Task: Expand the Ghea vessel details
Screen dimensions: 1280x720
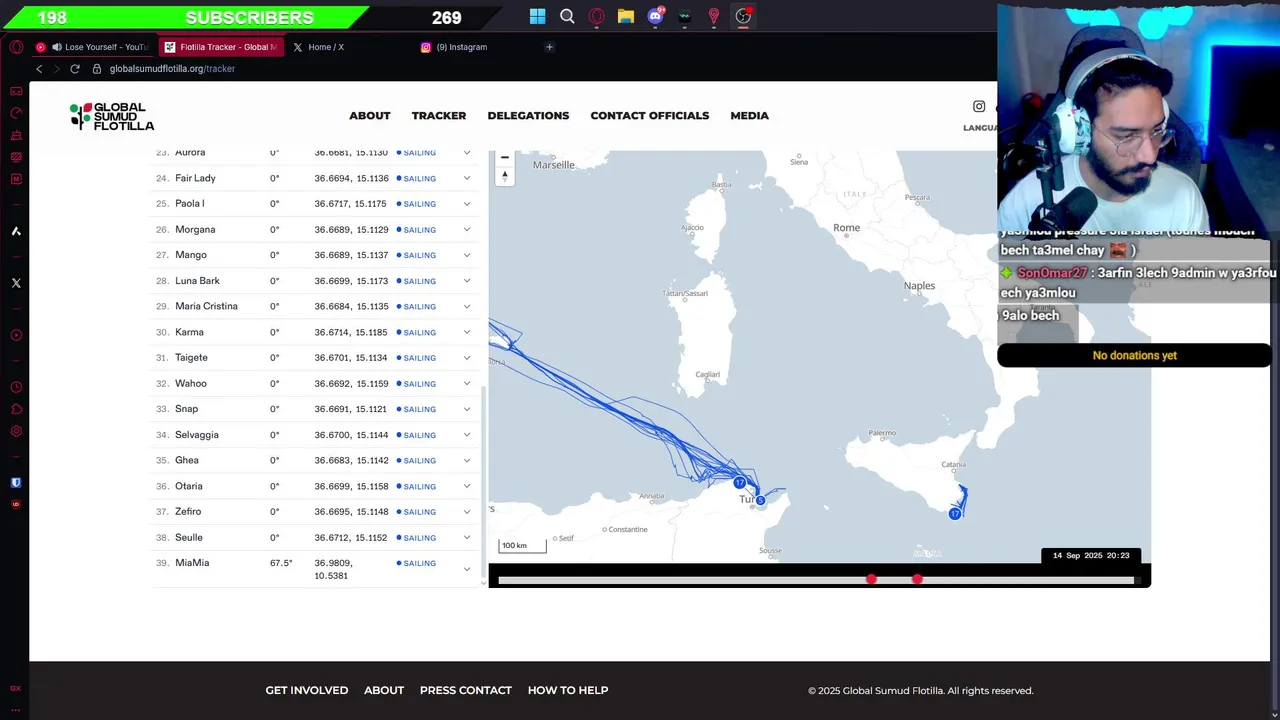Action: 467,460
